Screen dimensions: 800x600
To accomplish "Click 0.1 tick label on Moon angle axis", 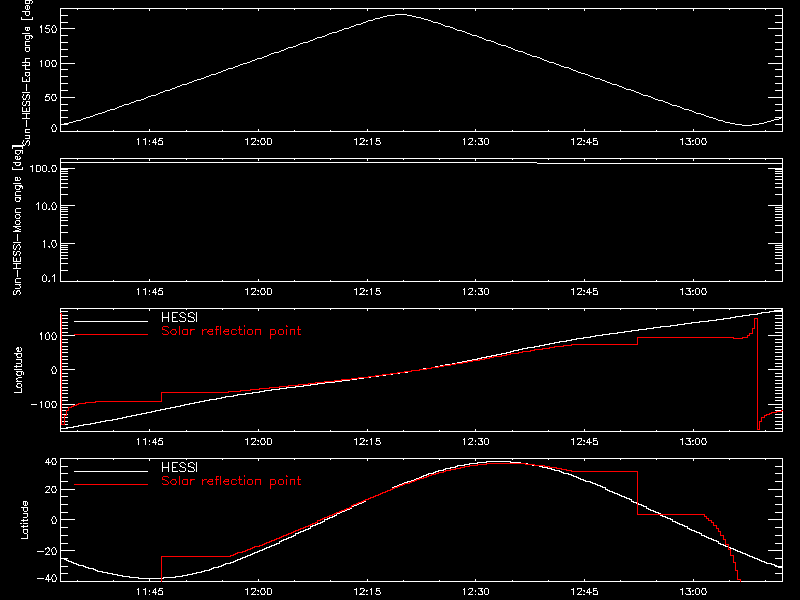I will coord(49,278).
